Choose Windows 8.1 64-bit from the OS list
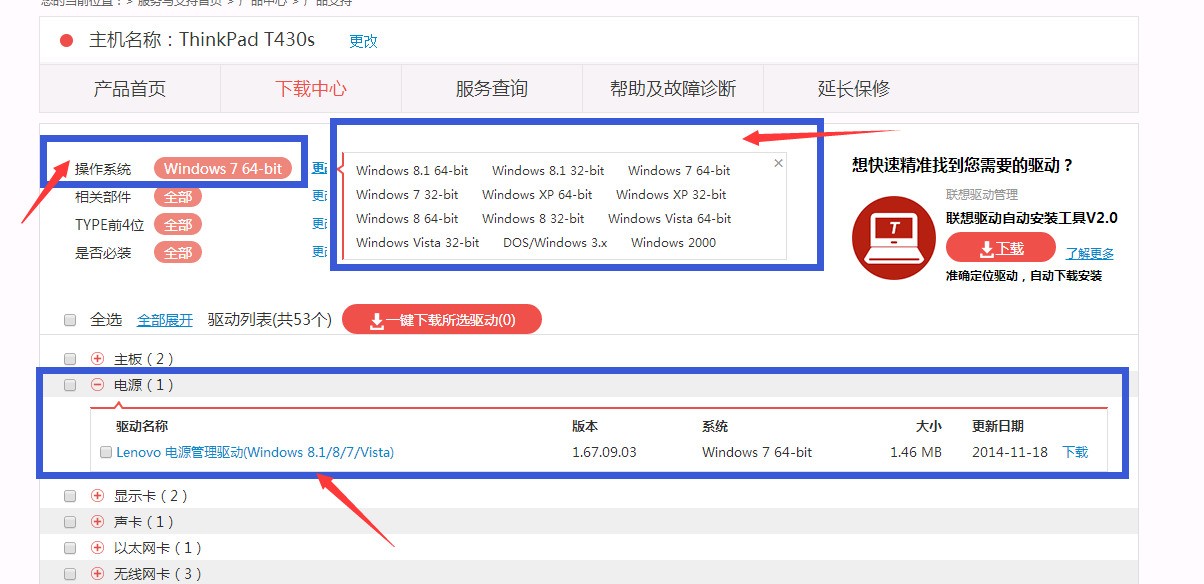Image resolution: width=1204 pixels, height=584 pixels. [x=412, y=170]
